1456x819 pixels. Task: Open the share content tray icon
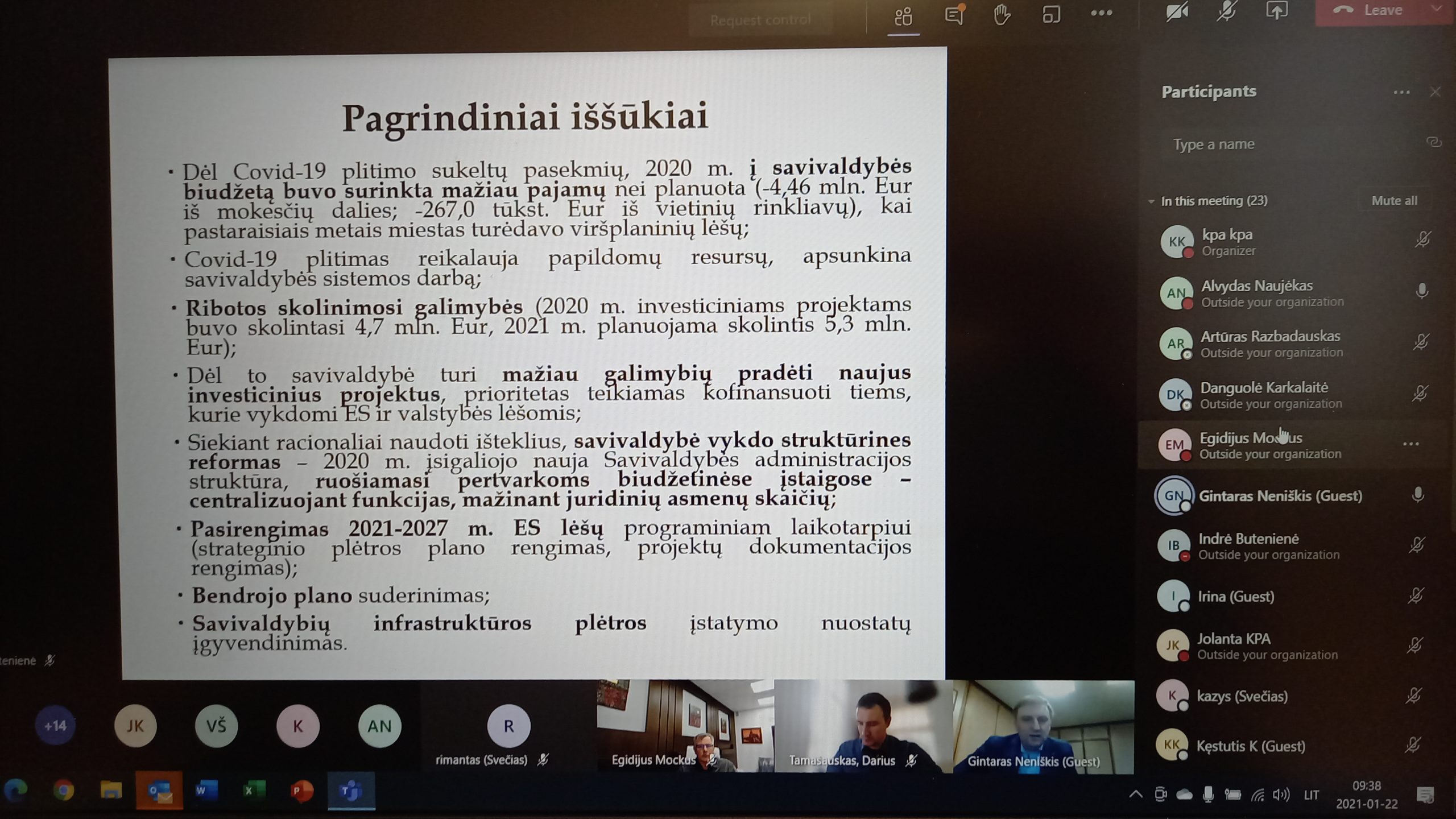[x=1276, y=11]
